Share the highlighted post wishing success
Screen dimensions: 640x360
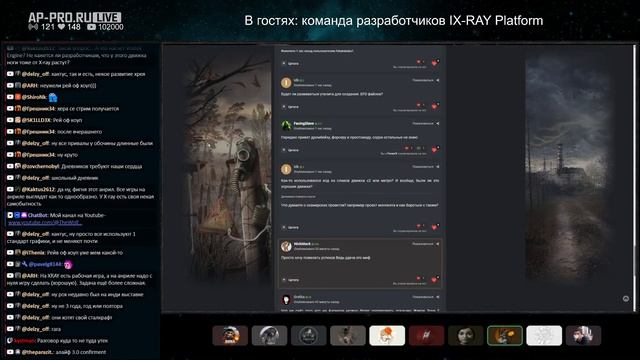tap(438, 244)
